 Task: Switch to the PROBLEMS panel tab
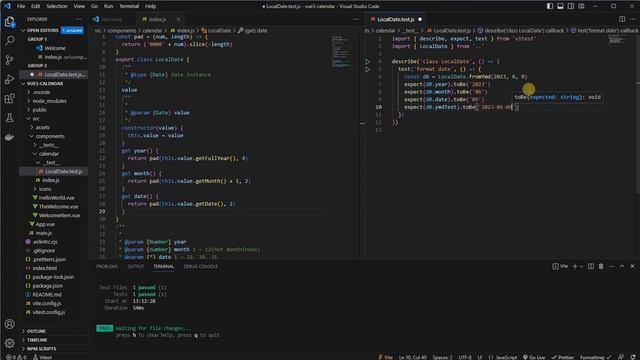[x=107, y=266]
